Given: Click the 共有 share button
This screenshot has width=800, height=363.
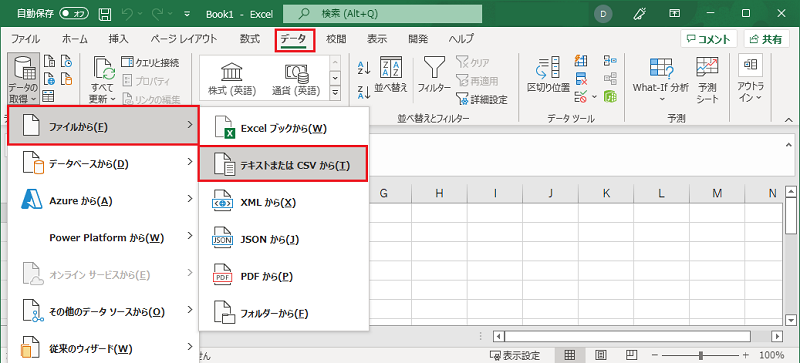Looking at the screenshot, I should pos(766,39).
